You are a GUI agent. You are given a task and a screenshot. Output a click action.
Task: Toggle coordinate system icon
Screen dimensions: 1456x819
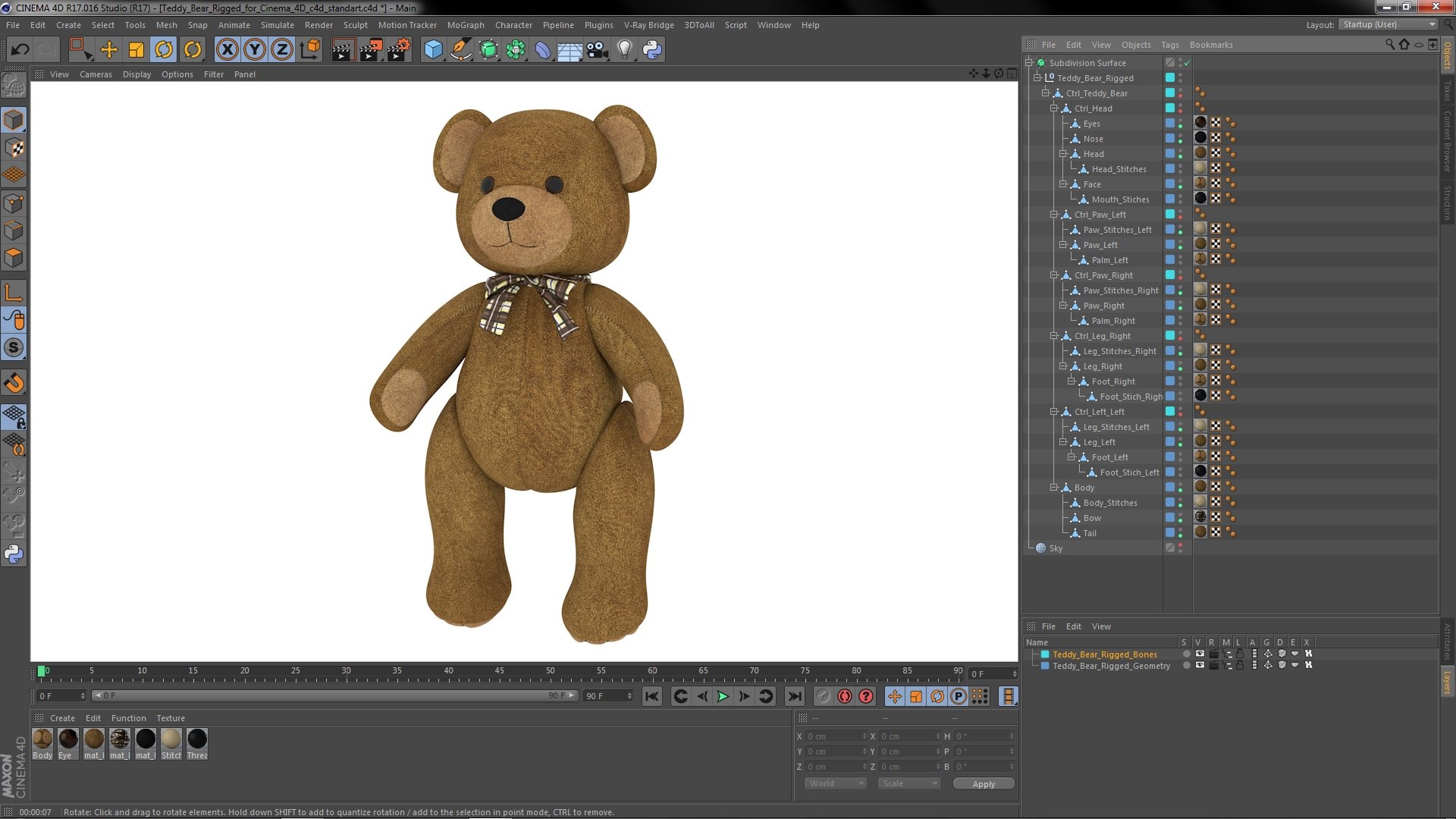[310, 50]
